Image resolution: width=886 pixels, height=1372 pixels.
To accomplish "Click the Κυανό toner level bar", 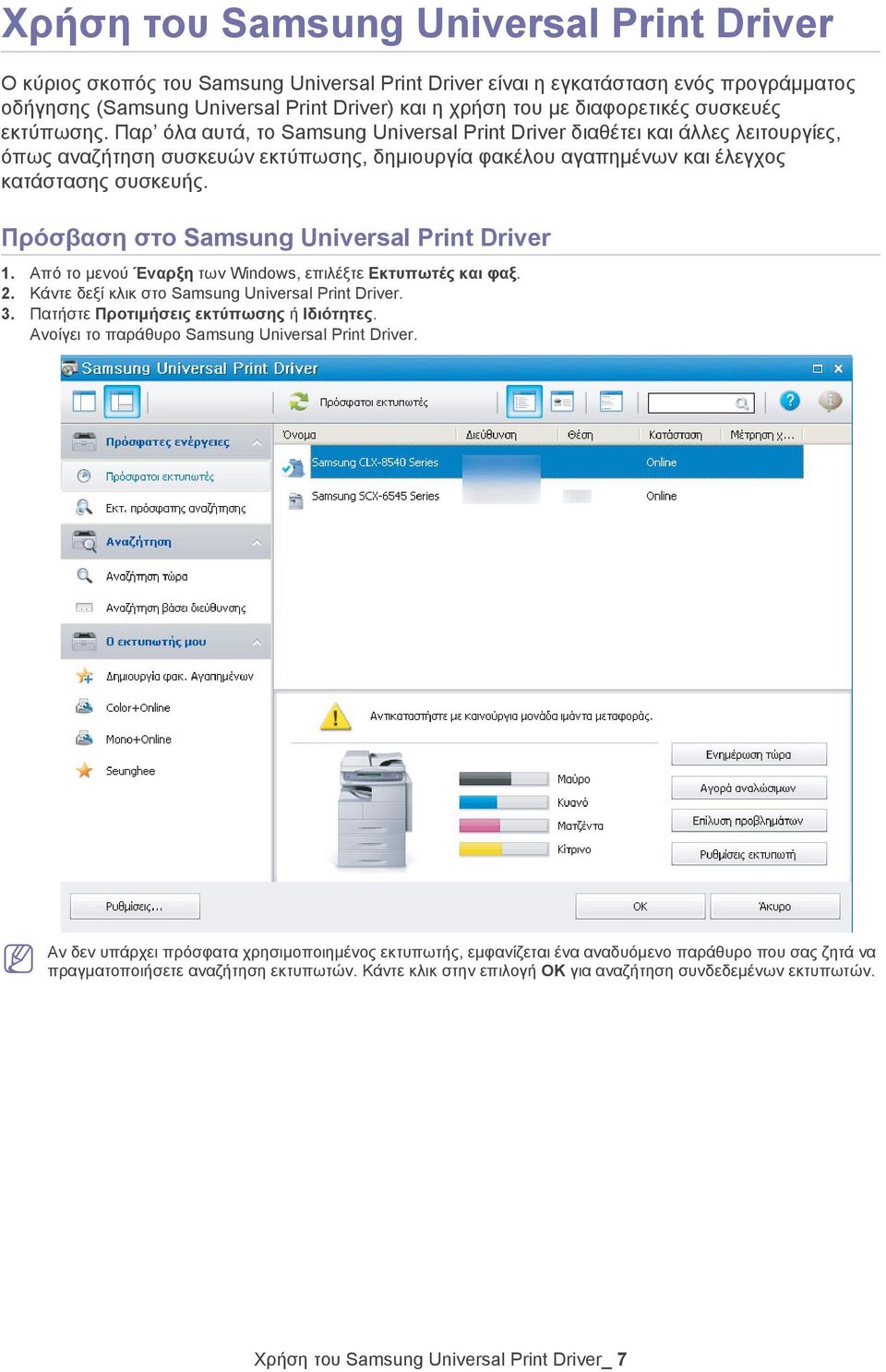I will 504,802.
